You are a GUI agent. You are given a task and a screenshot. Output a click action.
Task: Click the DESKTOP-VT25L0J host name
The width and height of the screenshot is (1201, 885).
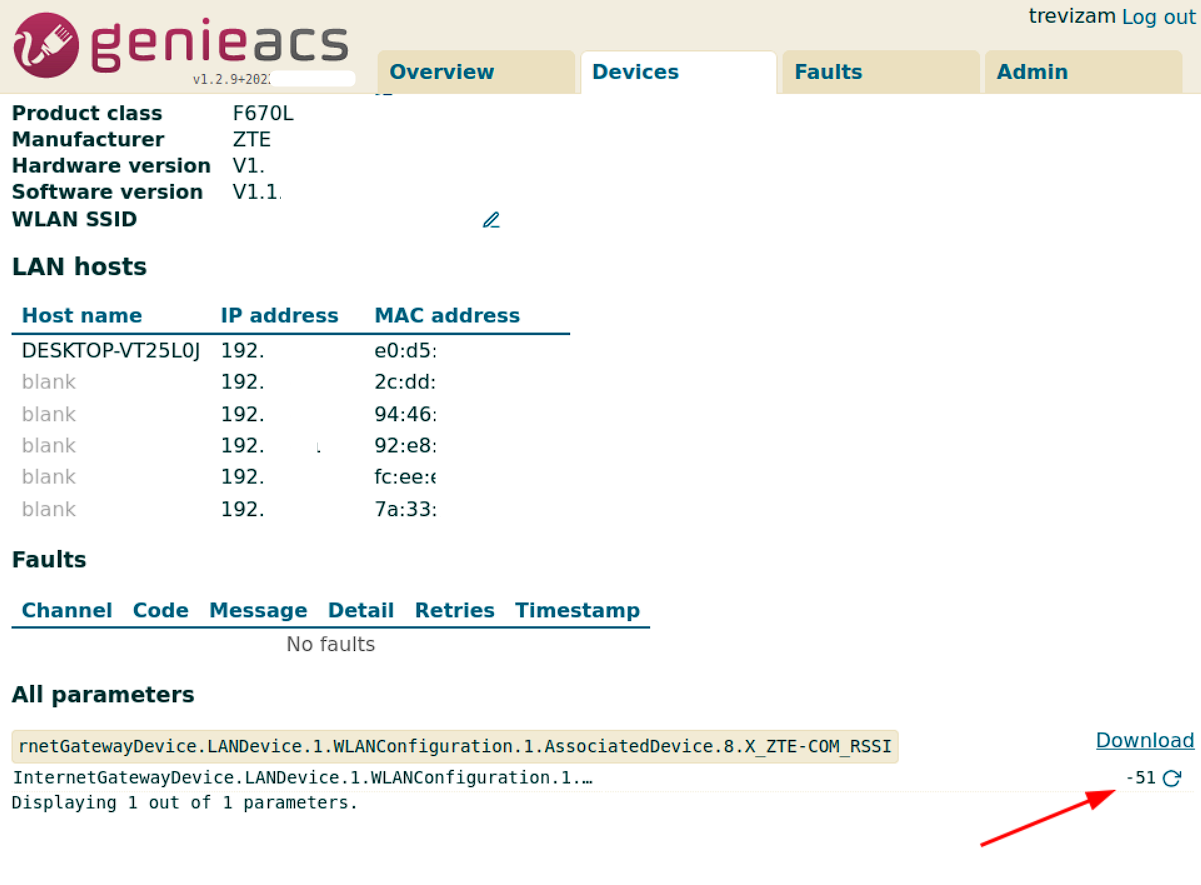[x=111, y=350]
